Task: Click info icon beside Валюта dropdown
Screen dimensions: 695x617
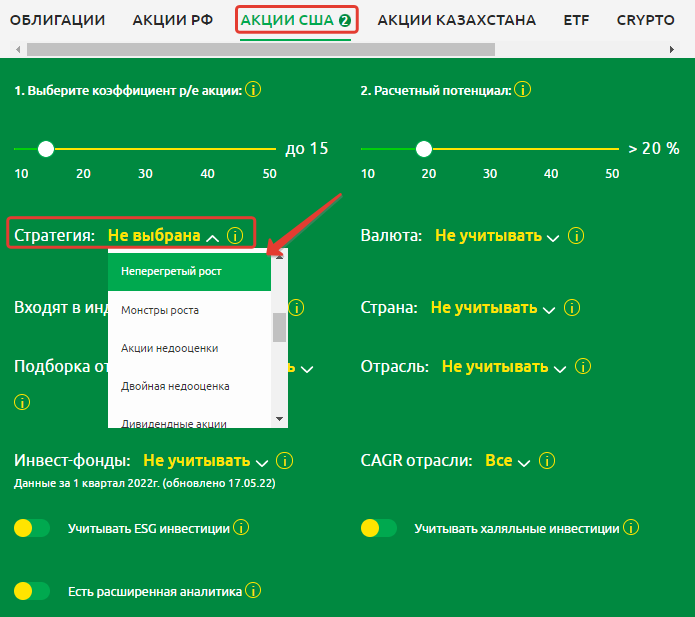Action: pyautogui.click(x=575, y=236)
